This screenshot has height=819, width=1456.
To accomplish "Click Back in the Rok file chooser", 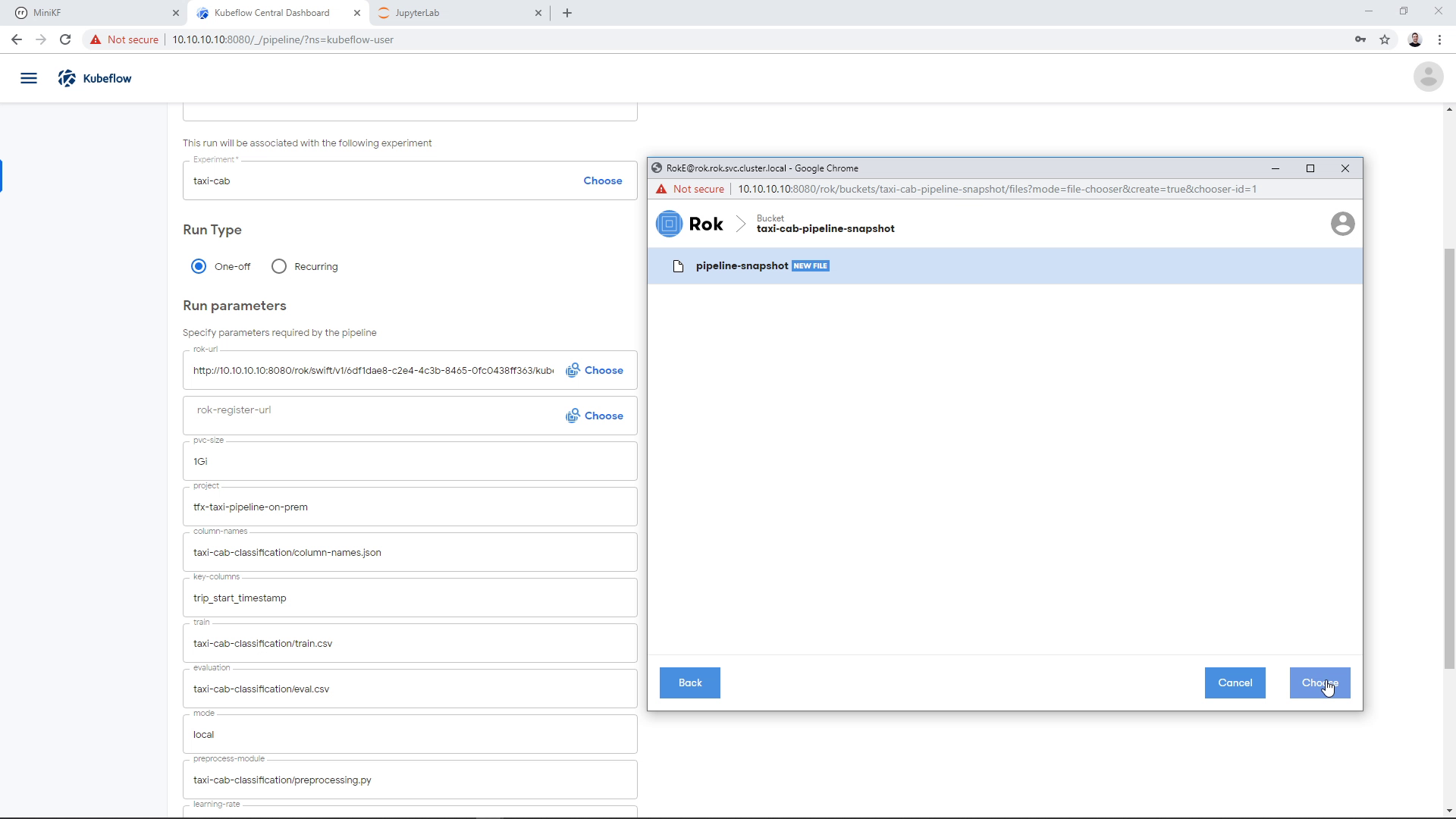I will 690,682.
